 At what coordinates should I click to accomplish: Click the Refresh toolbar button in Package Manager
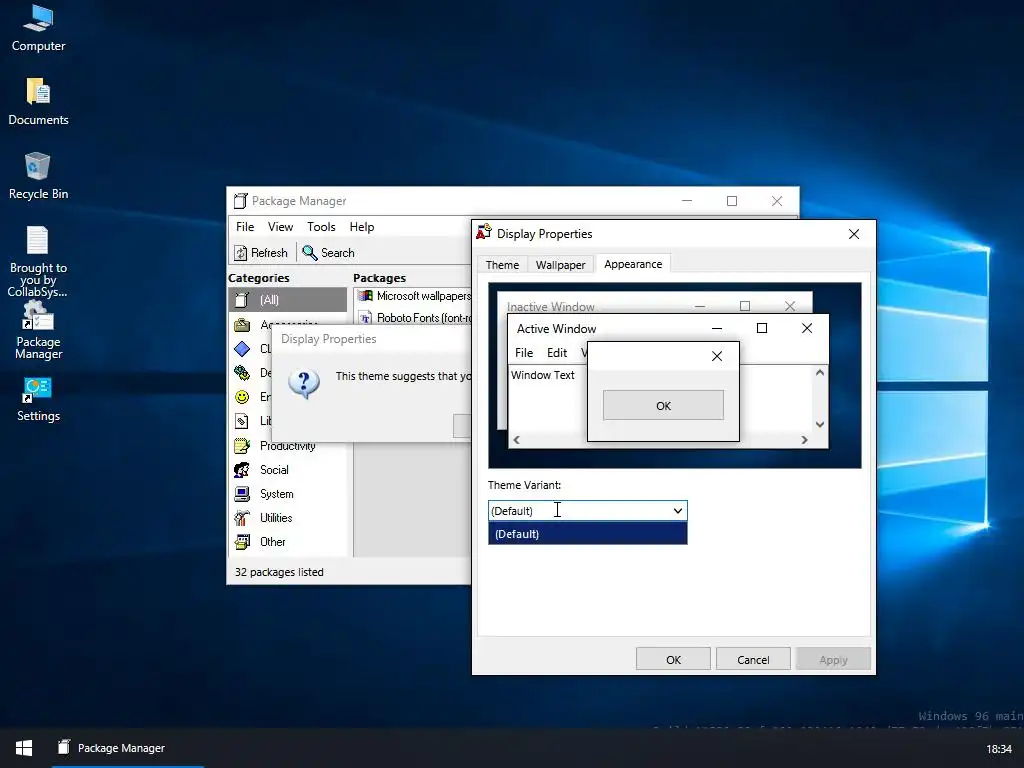pyautogui.click(x=261, y=253)
